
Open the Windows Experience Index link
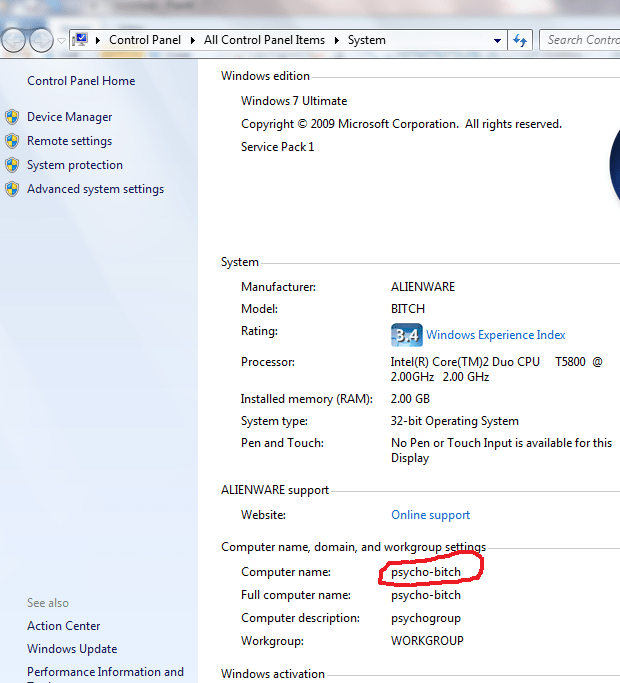pos(495,335)
